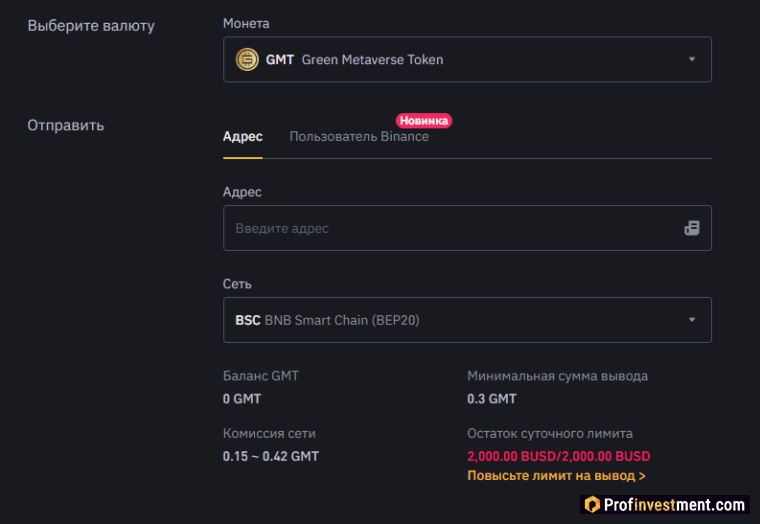Switch to the Пользователь Binance tab
Image resolution: width=760 pixels, height=524 pixels.
point(359,137)
